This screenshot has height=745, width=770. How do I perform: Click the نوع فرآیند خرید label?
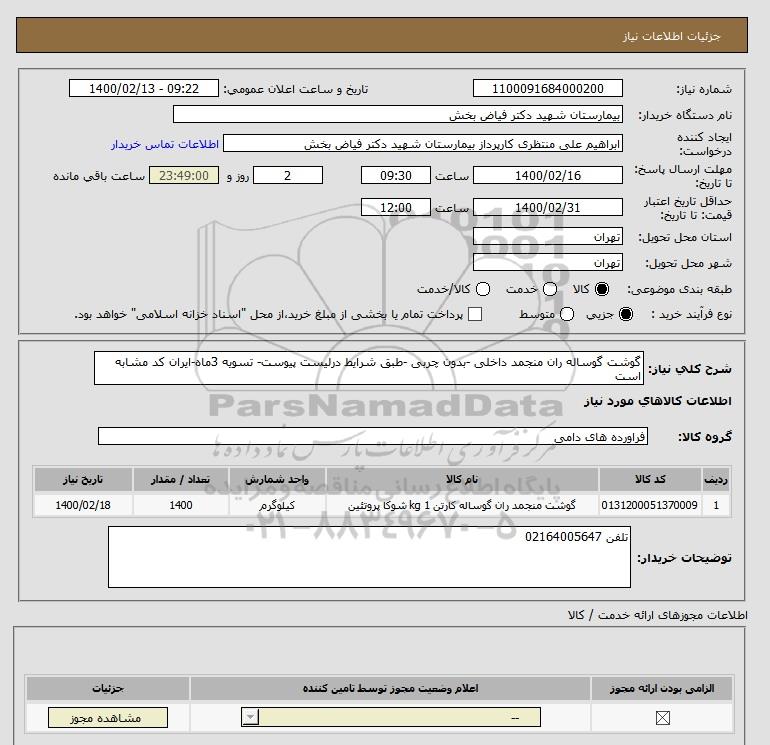691,314
